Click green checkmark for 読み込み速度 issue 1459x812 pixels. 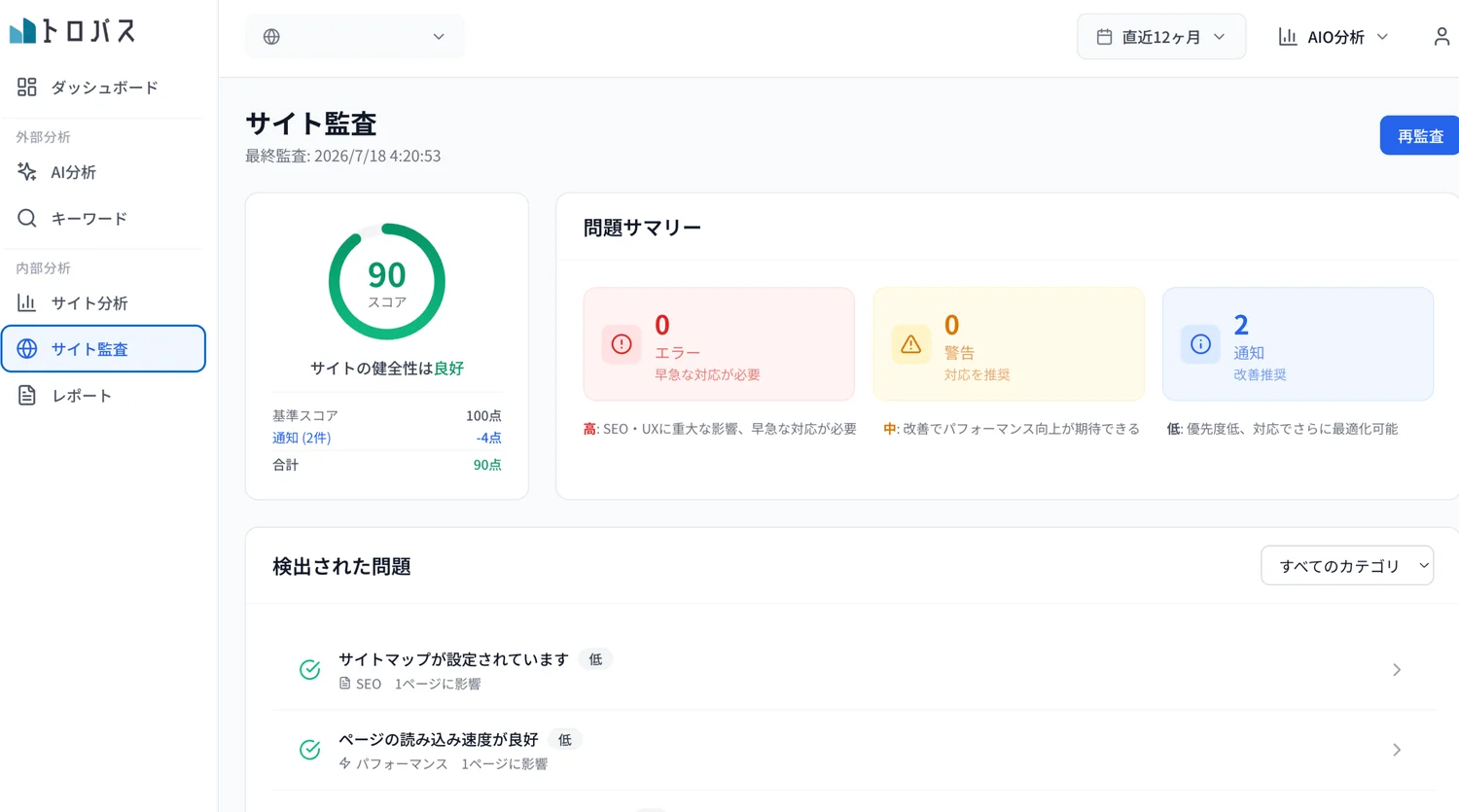(310, 750)
